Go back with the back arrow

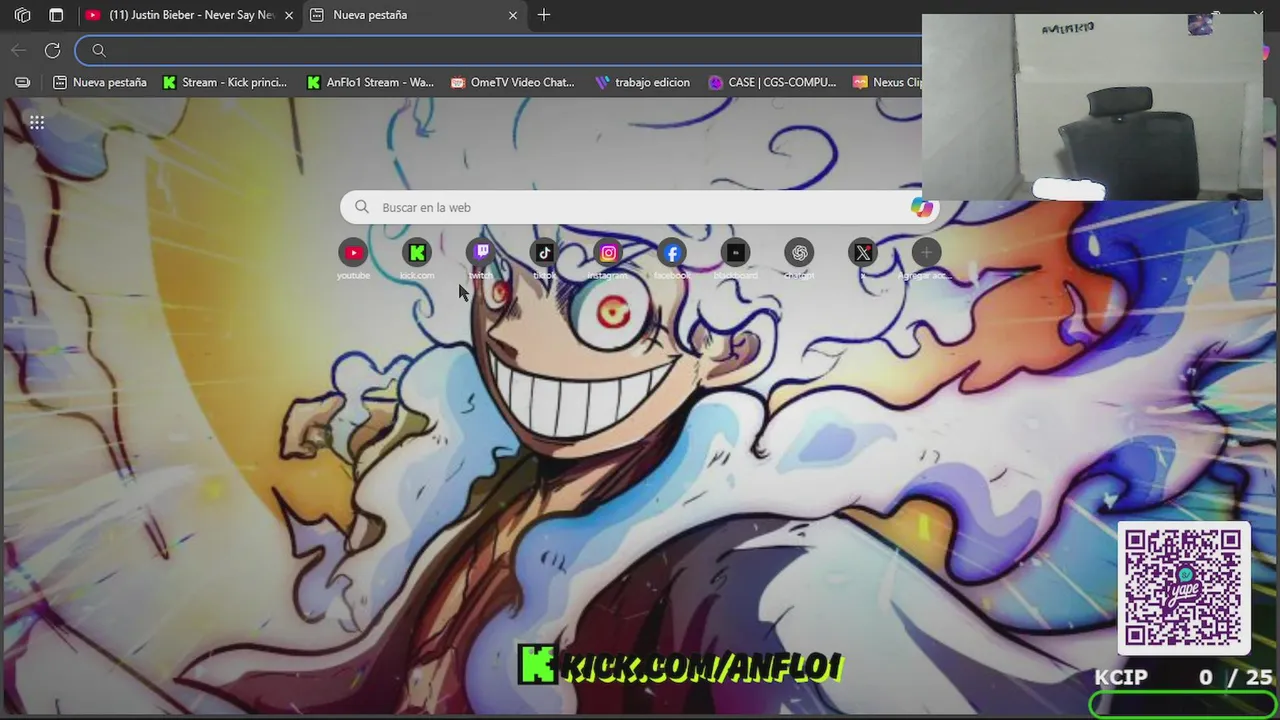[19, 50]
